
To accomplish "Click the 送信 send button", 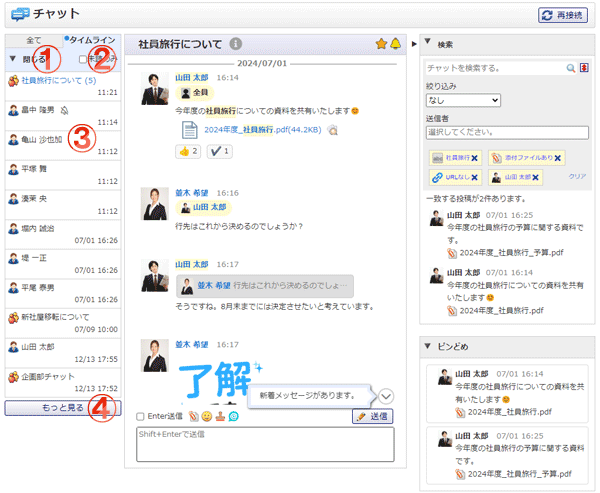I will (x=372, y=416).
